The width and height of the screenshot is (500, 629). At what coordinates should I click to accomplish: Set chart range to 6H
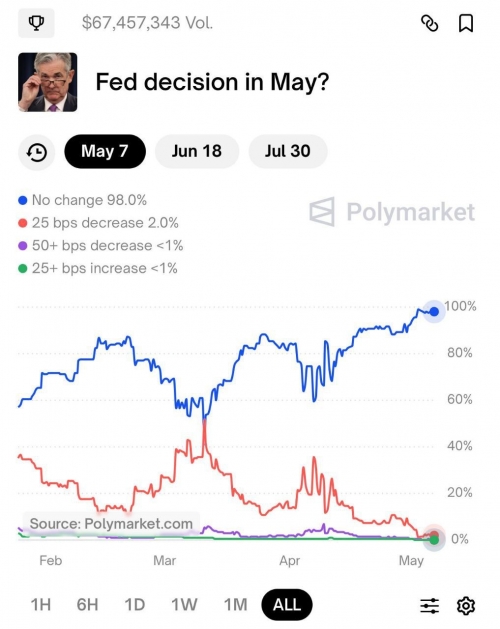point(87,605)
